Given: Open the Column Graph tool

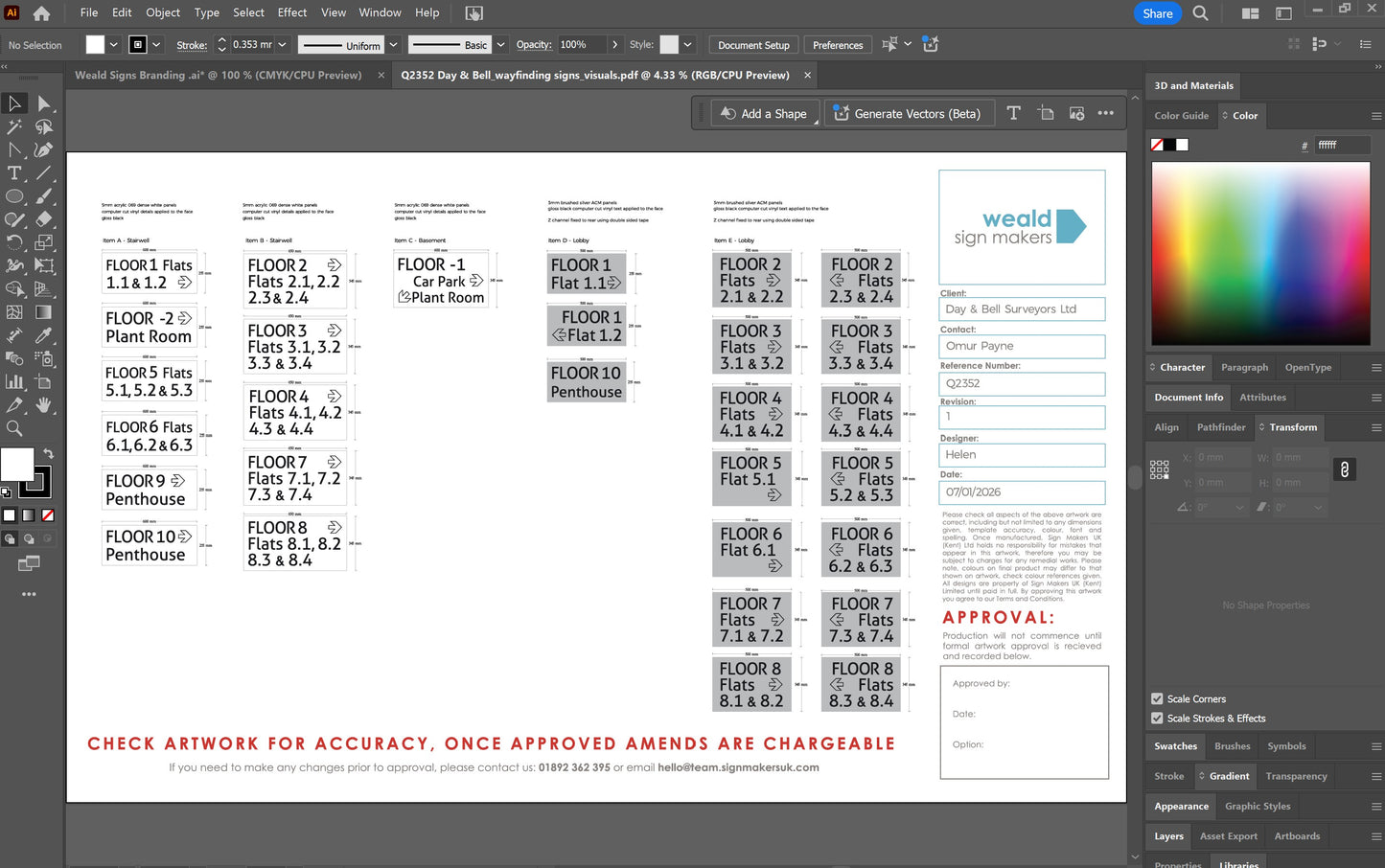Looking at the screenshot, I should [x=13, y=380].
